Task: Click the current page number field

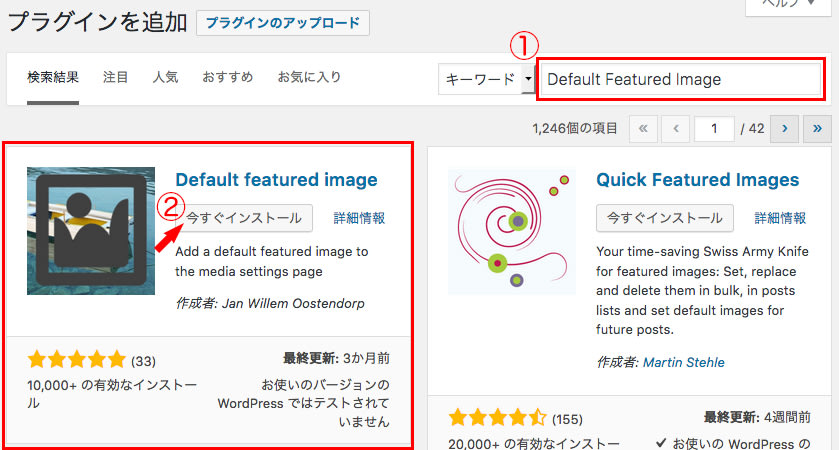Action: coord(714,129)
